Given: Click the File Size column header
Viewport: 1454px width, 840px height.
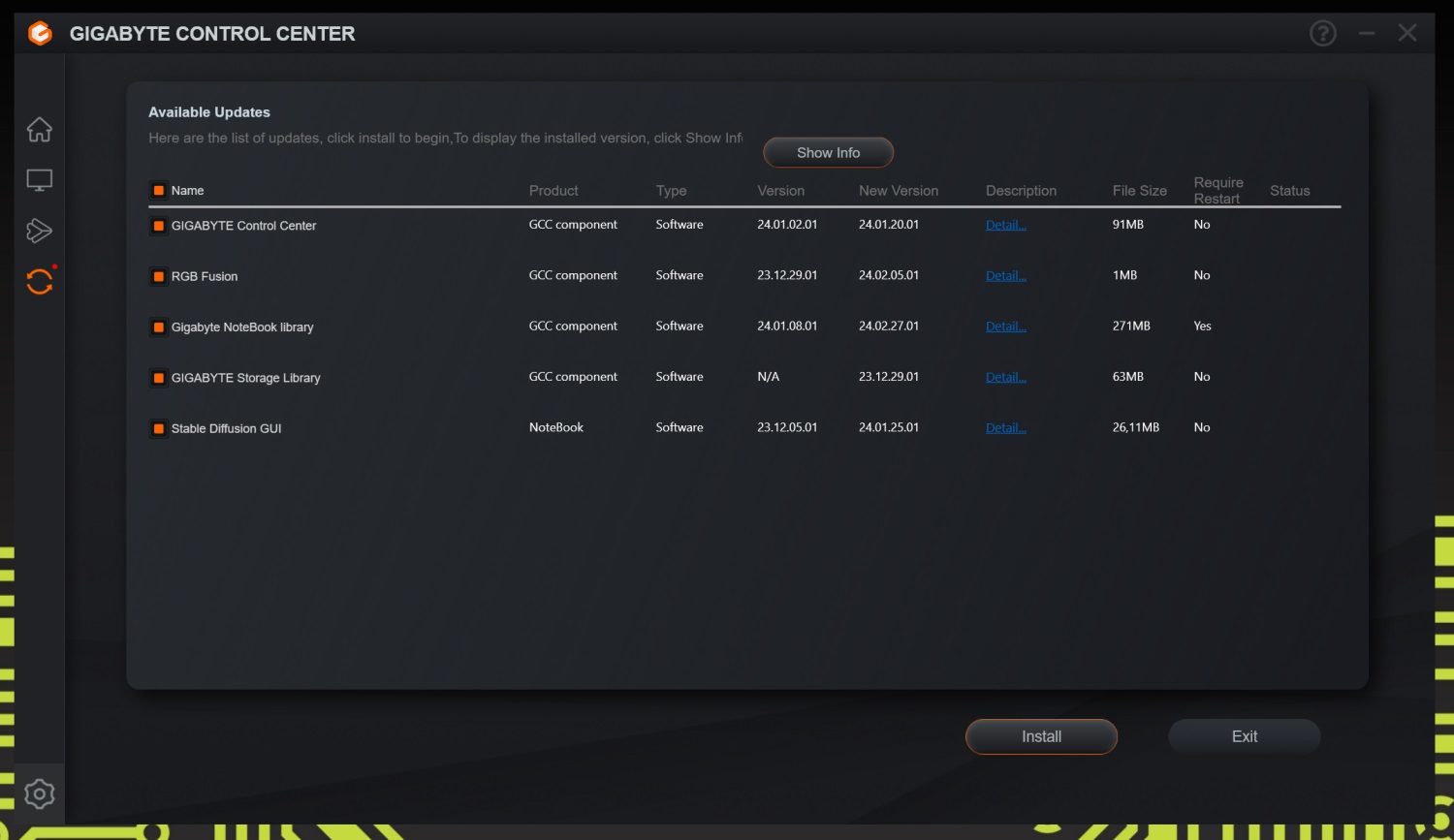Looking at the screenshot, I should (1140, 191).
